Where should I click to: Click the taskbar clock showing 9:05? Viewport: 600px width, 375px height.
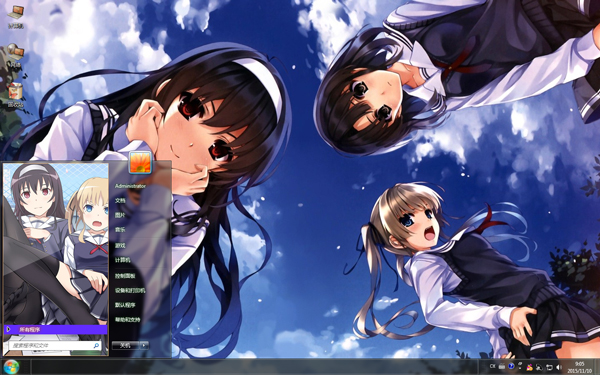(x=579, y=367)
